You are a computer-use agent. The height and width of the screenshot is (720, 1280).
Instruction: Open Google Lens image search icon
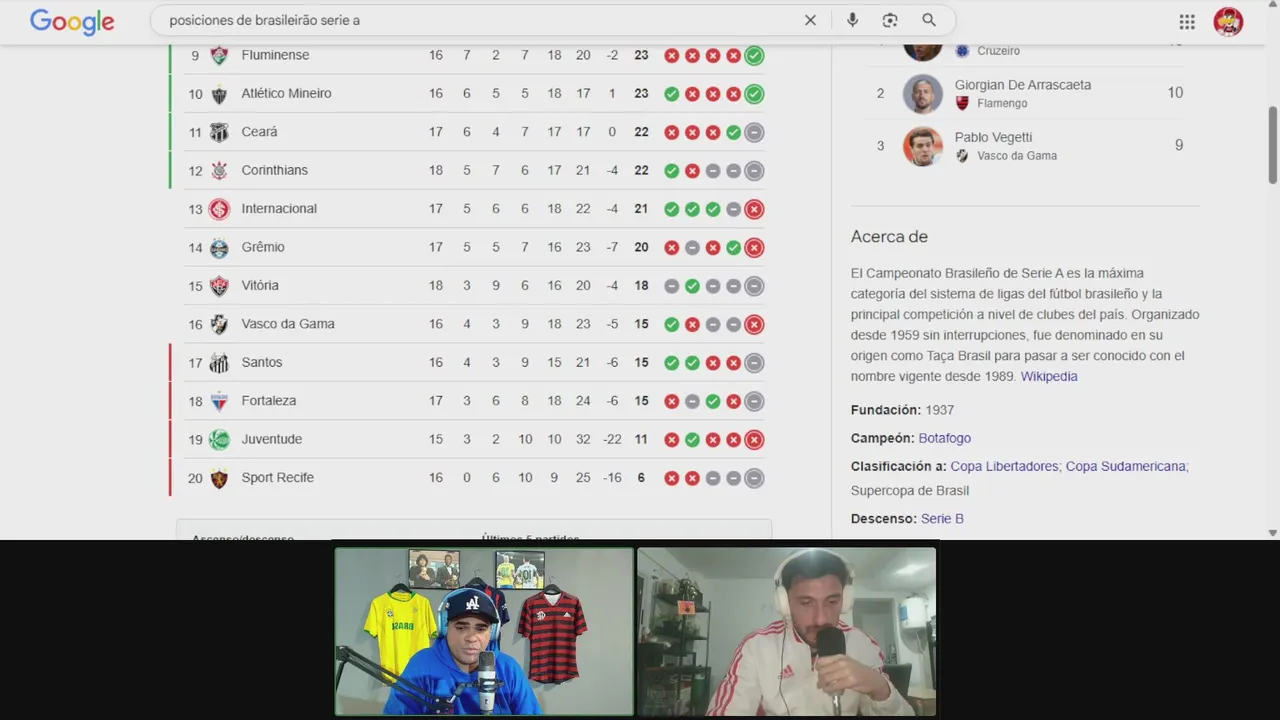(x=890, y=20)
